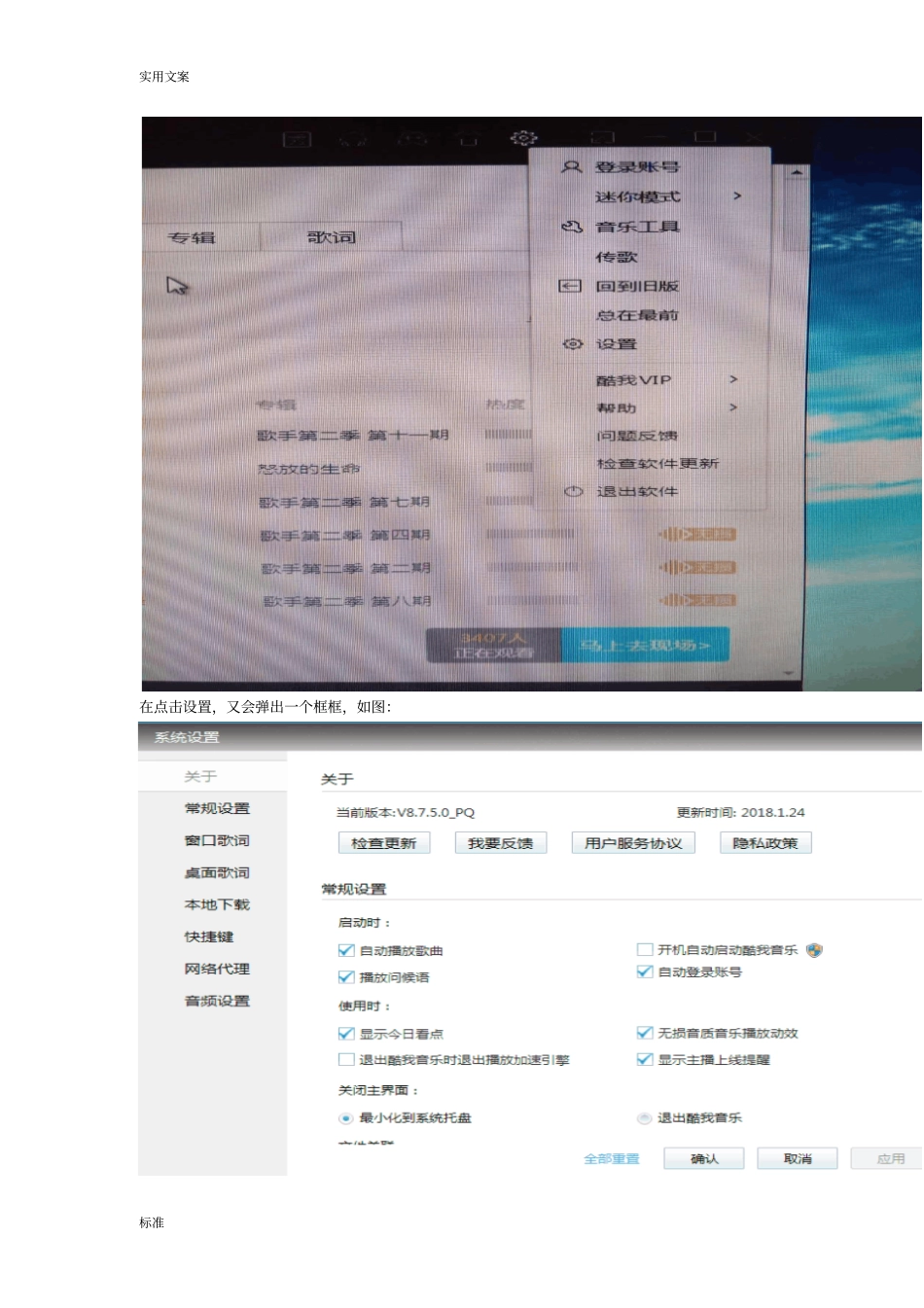This screenshot has height=1308, width=924.
Task: Click 取消 to cancel settings
Action: [798, 1158]
